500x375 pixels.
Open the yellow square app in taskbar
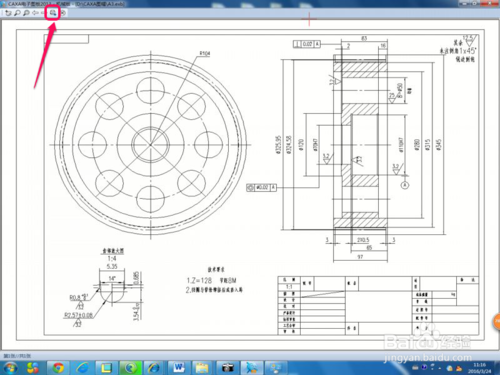(x=106, y=368)
